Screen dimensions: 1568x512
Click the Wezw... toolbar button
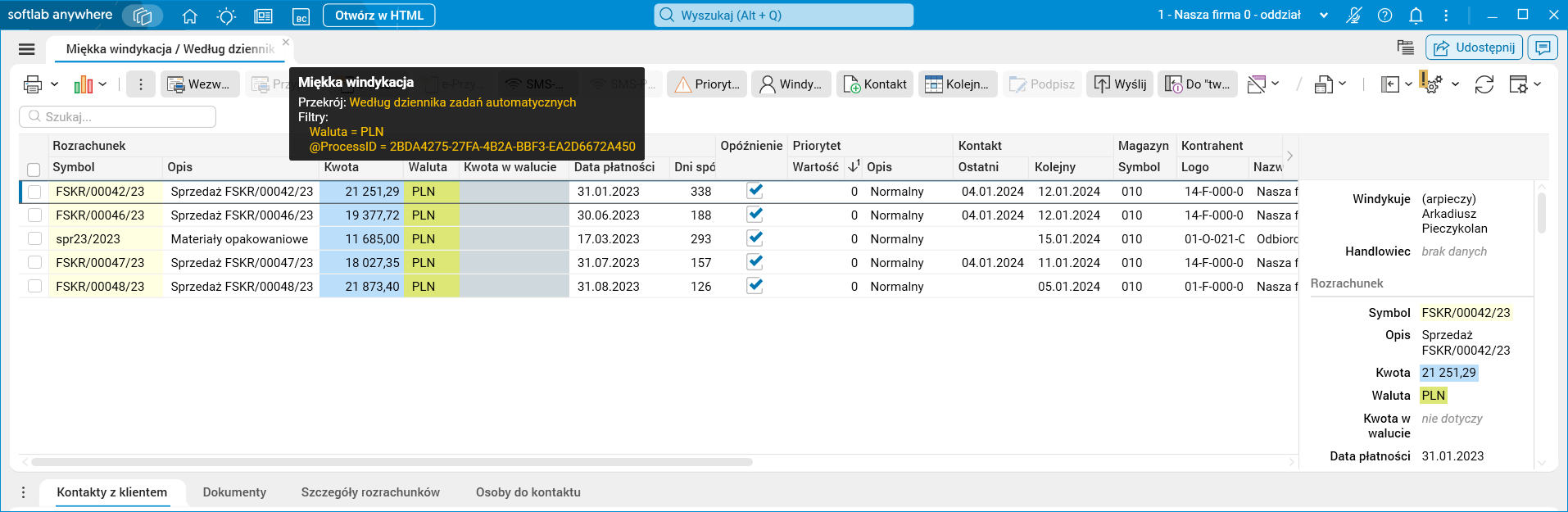click(x=200, y=84)
